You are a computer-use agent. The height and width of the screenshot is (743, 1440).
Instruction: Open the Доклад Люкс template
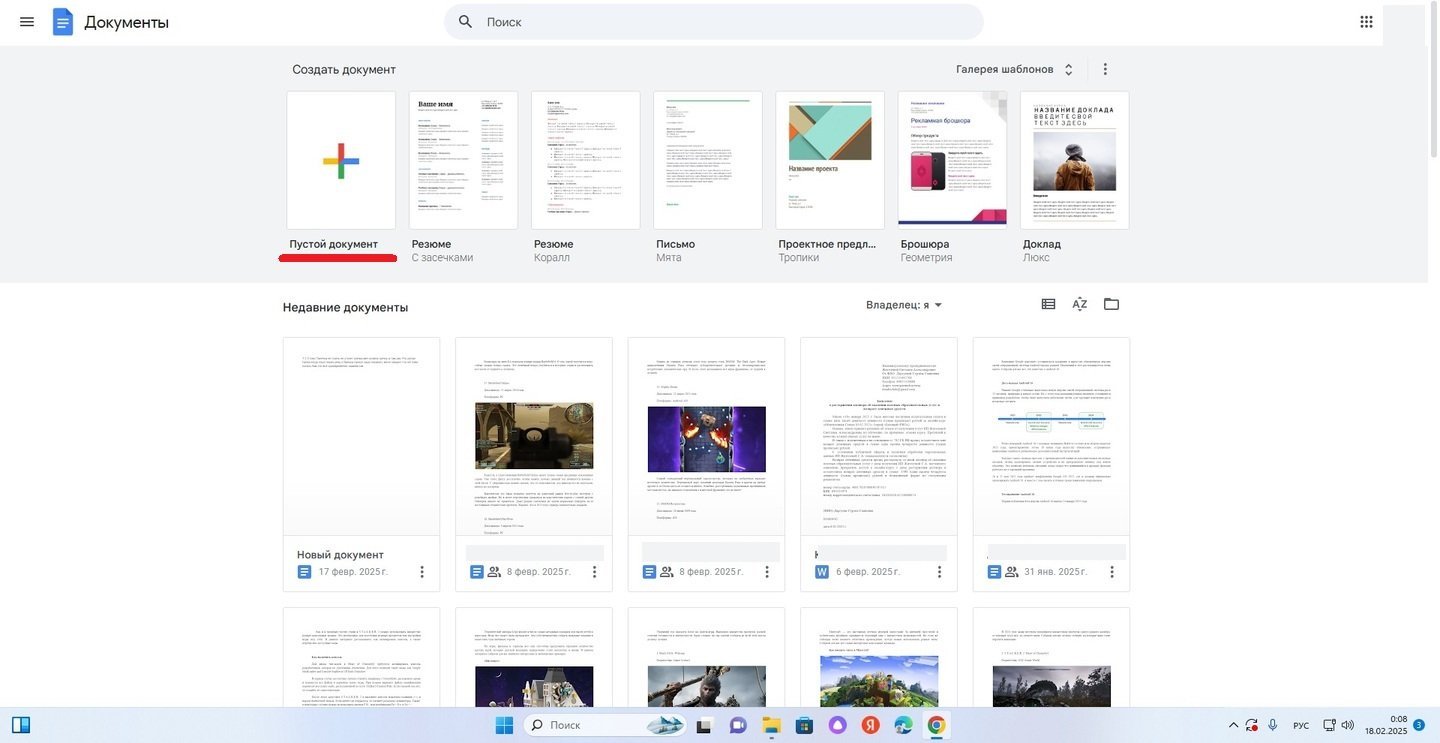1075,160
